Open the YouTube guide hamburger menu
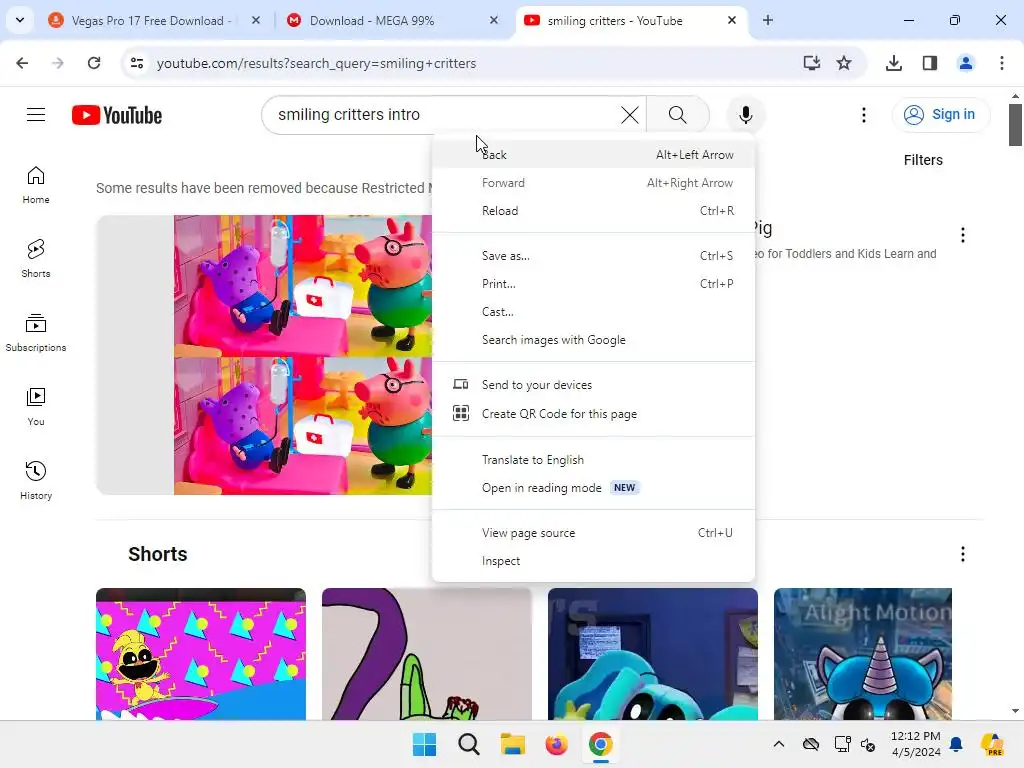 (x=36, y=115)
